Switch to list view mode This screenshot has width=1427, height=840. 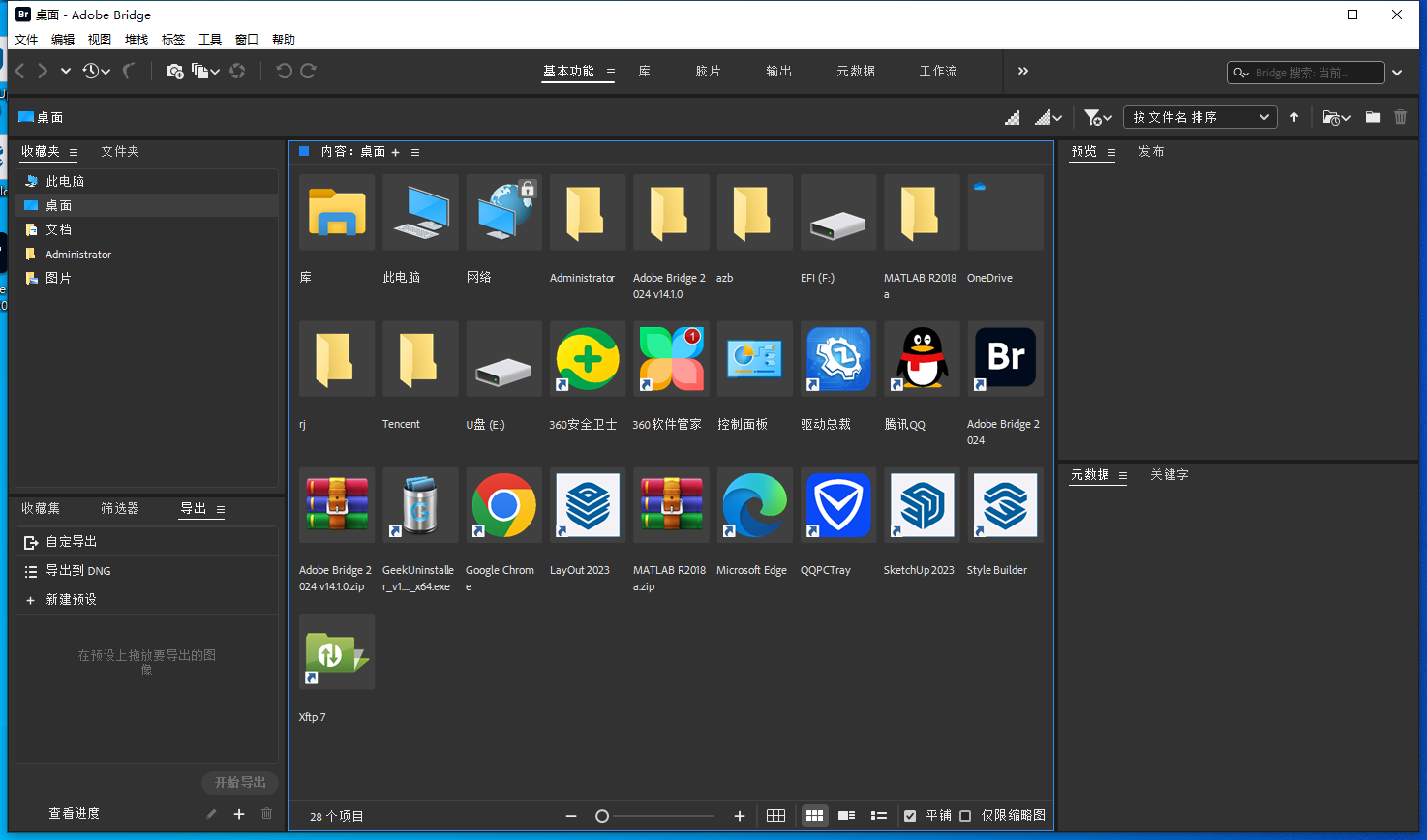[879, 816]
